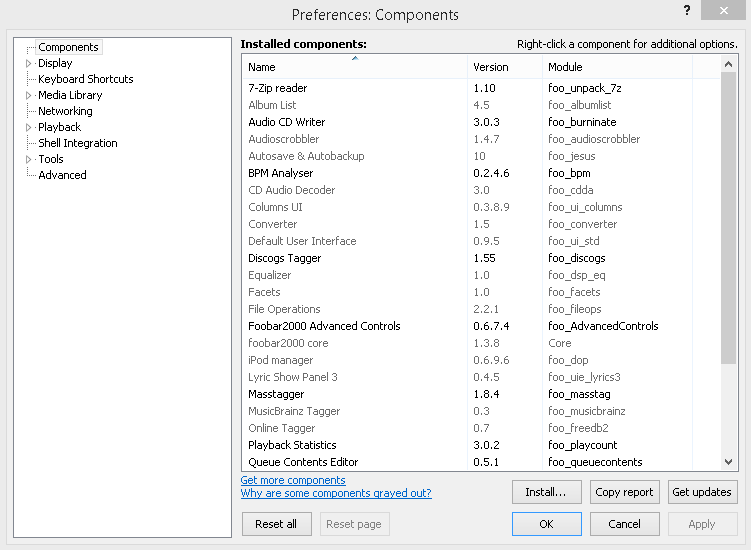Open the Get more components link

293,480
